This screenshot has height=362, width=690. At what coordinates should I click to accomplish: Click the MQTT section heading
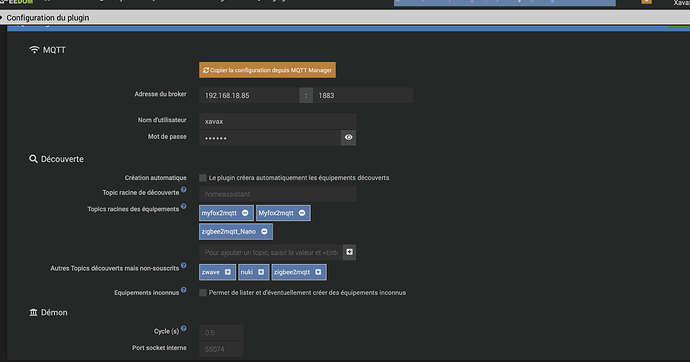(x=48, y=50)
